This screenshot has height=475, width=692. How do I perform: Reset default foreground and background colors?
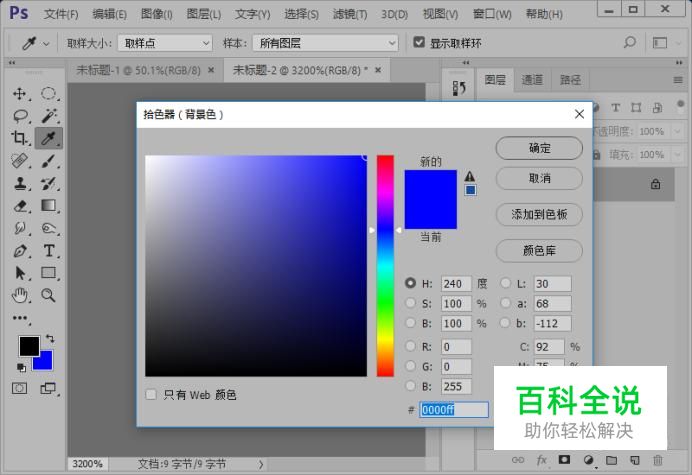click(21, 367)
